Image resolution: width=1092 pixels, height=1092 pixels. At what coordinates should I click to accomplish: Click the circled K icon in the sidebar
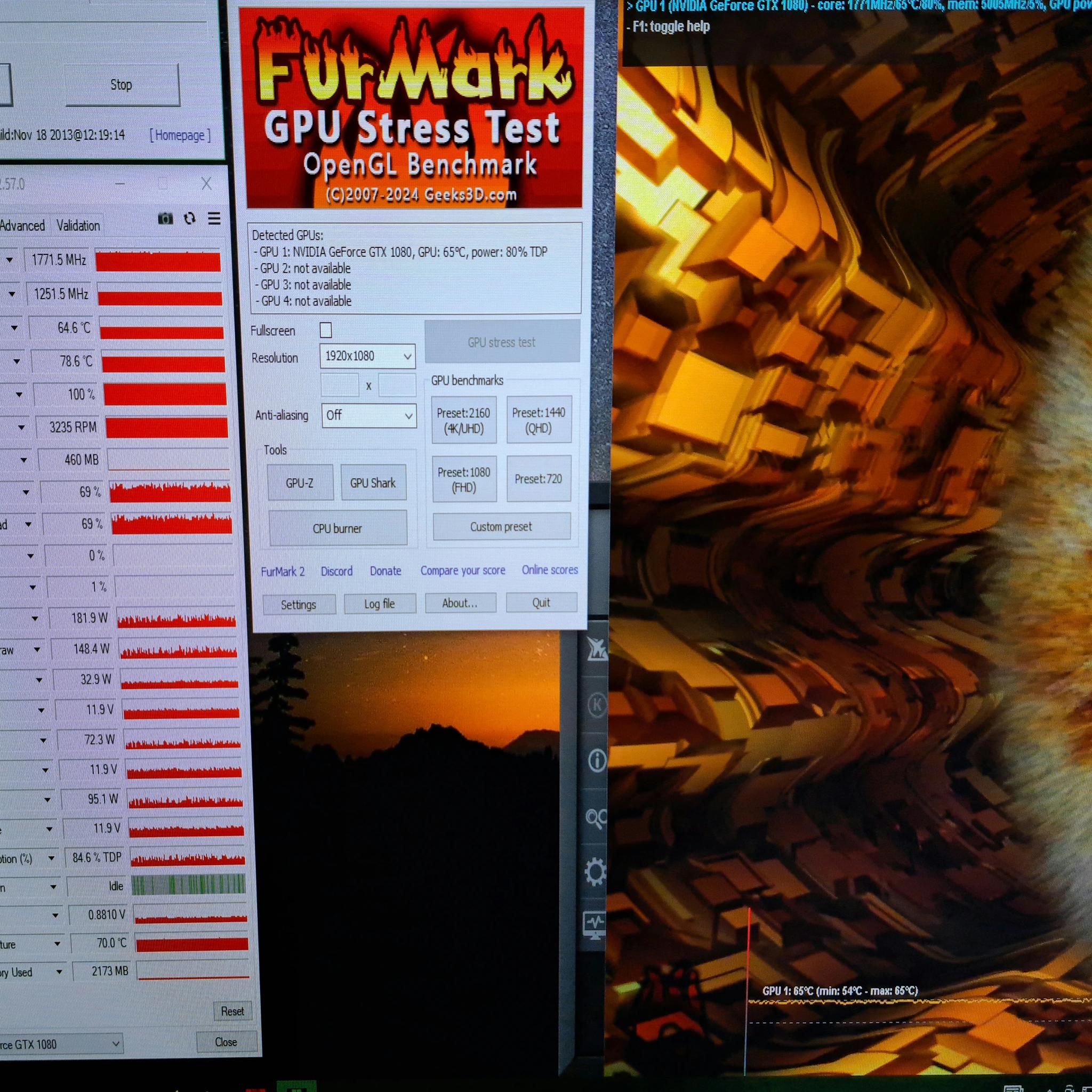point(597,705)
